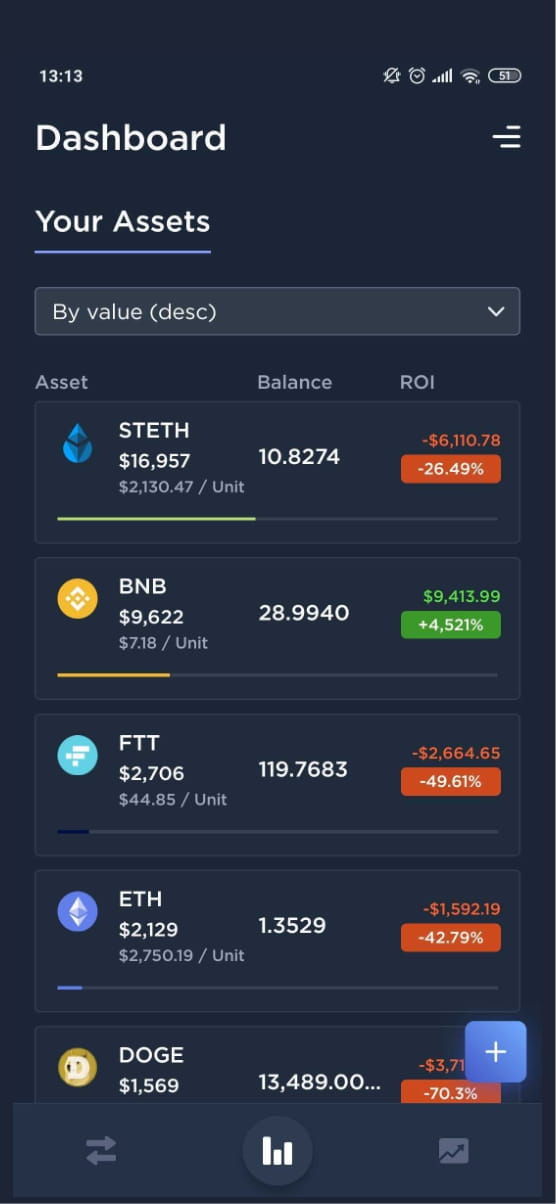Select the Your Assets tab heading
The height and width of the screenshot is (1204, 556).
(123, 221)
